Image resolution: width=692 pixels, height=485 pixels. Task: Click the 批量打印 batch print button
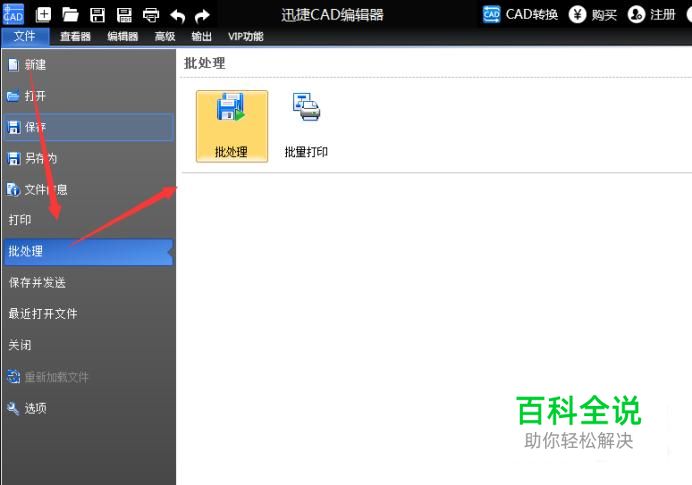click(306, 126)
